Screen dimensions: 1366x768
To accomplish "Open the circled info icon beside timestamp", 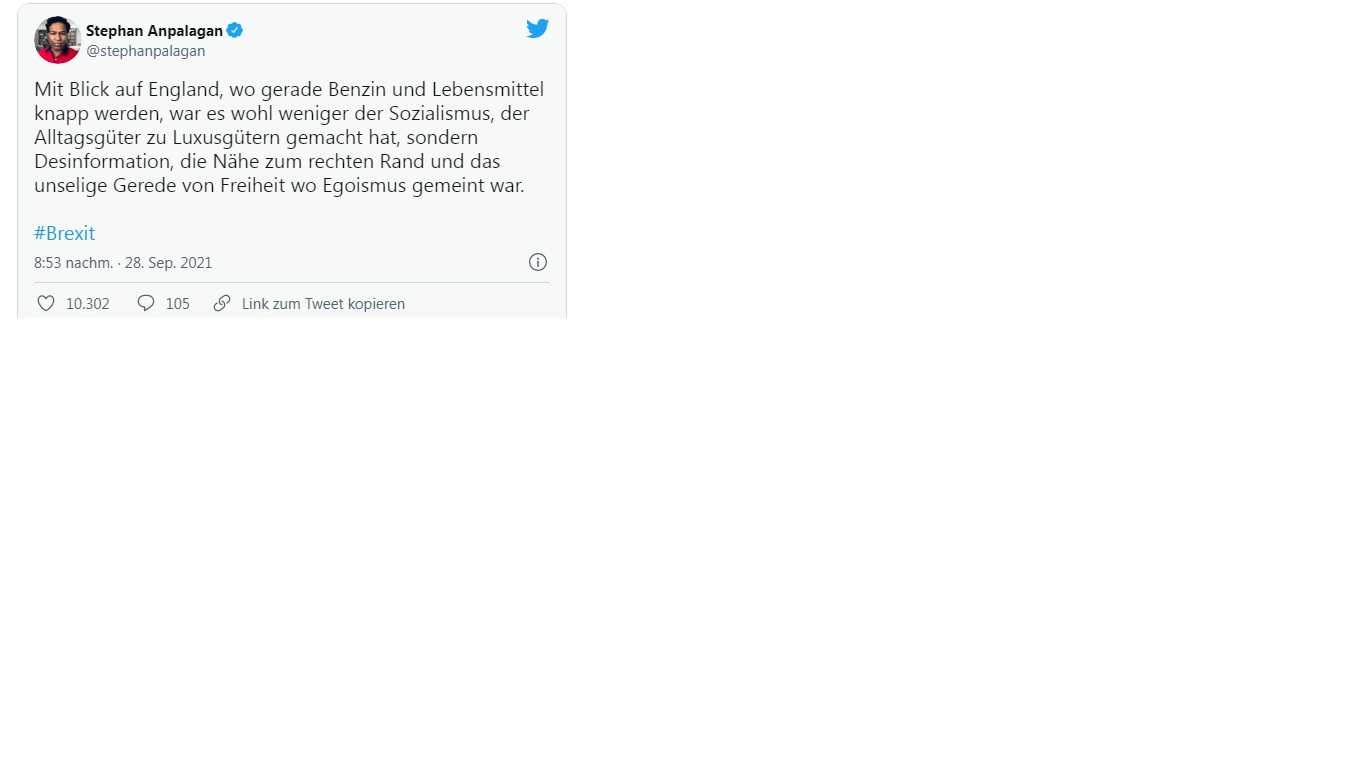I will pyautogui.click(x=538, y=262).
